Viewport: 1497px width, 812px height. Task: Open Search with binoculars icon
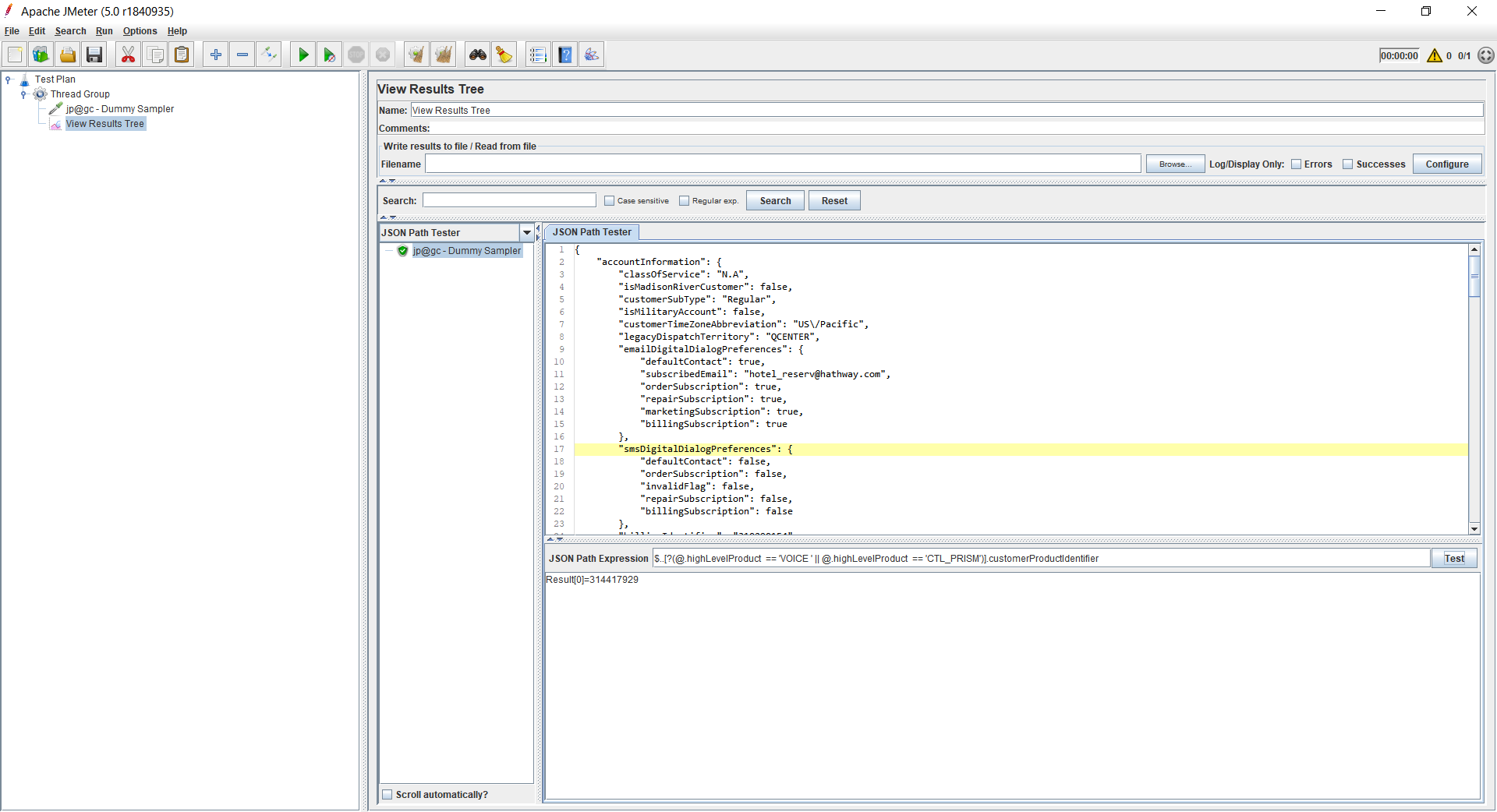click(478, 55)
